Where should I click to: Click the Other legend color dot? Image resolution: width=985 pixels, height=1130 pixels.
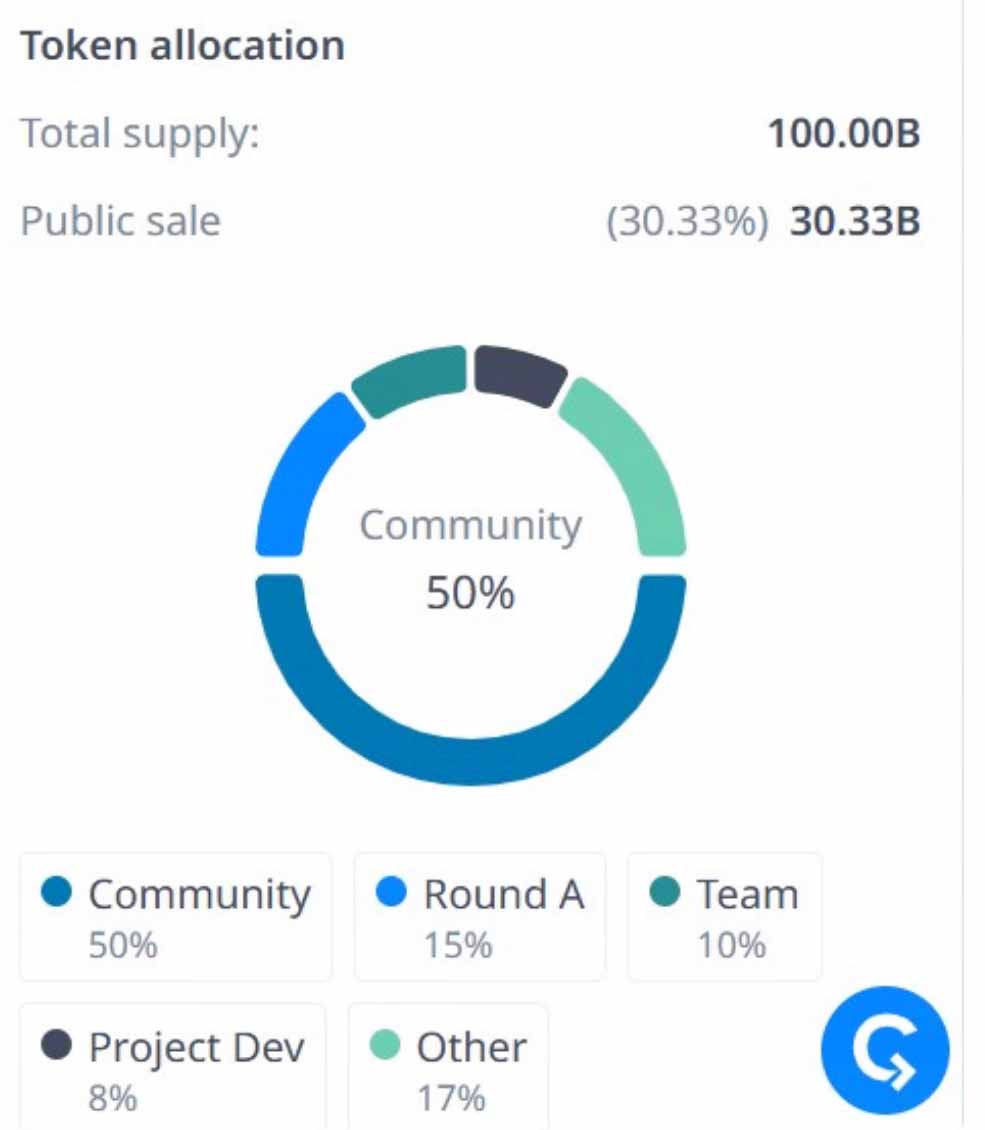pos(385,1046)
